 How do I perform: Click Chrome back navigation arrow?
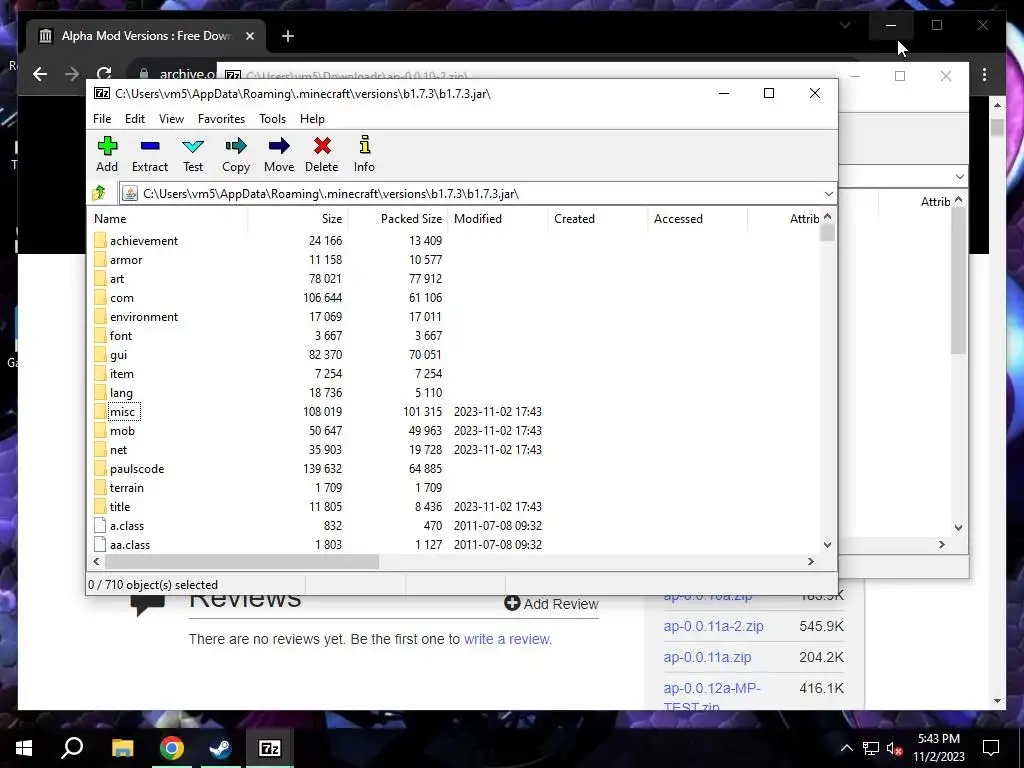point(40,74)
